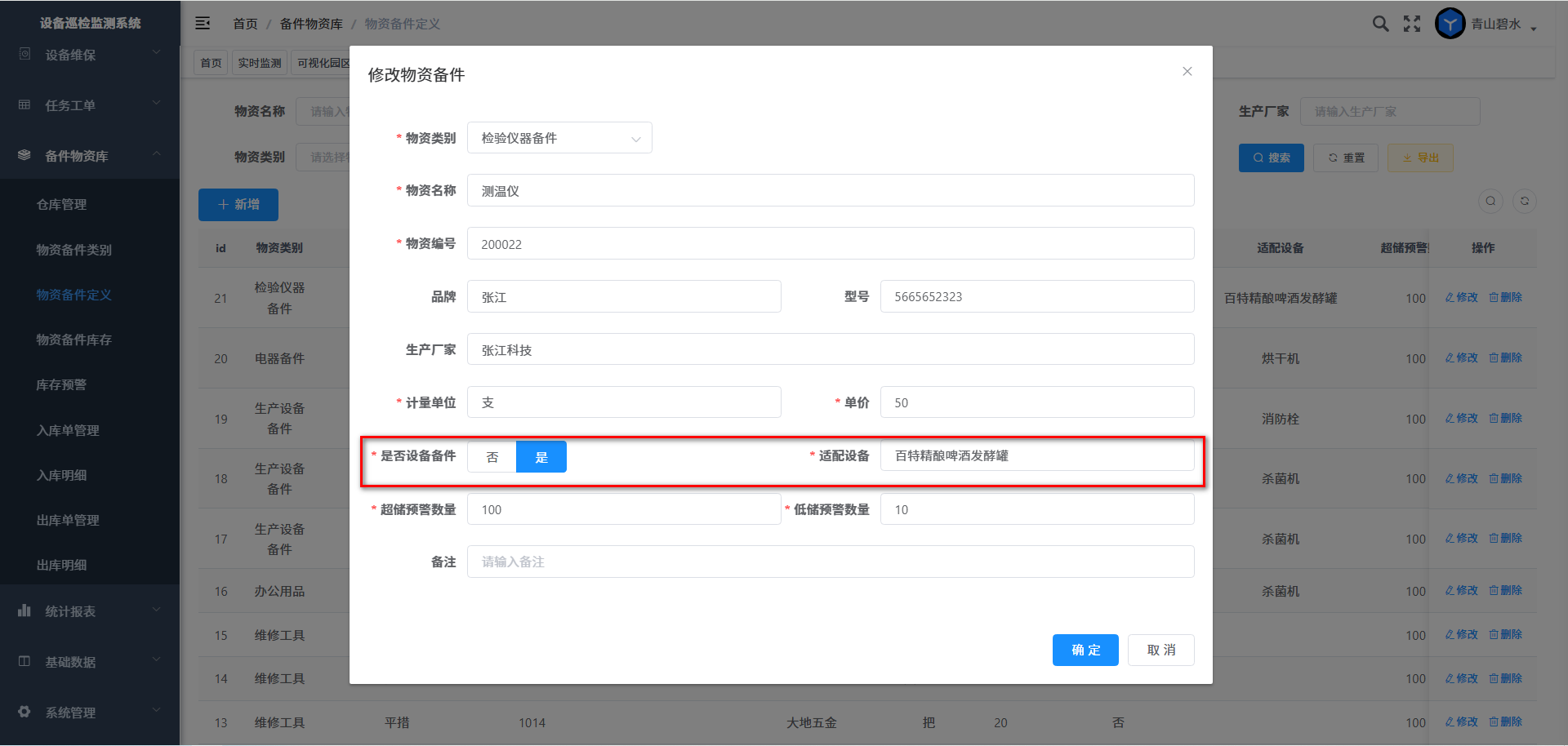The image size is (1568, 746).
Task: Click the 取消 button
Action: (1160, 650)
